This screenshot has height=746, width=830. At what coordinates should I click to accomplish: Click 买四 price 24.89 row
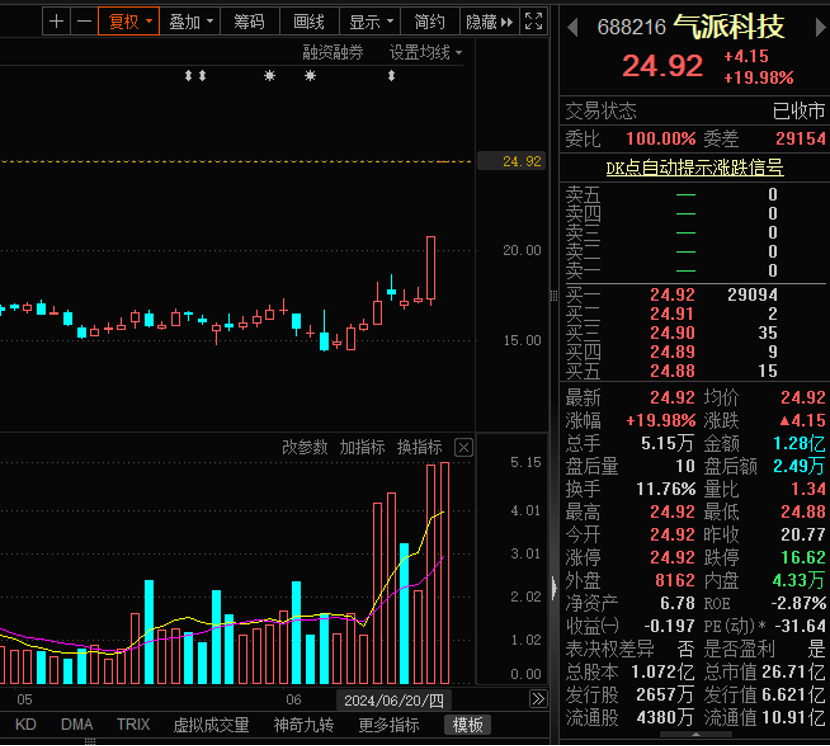point(695,352)
